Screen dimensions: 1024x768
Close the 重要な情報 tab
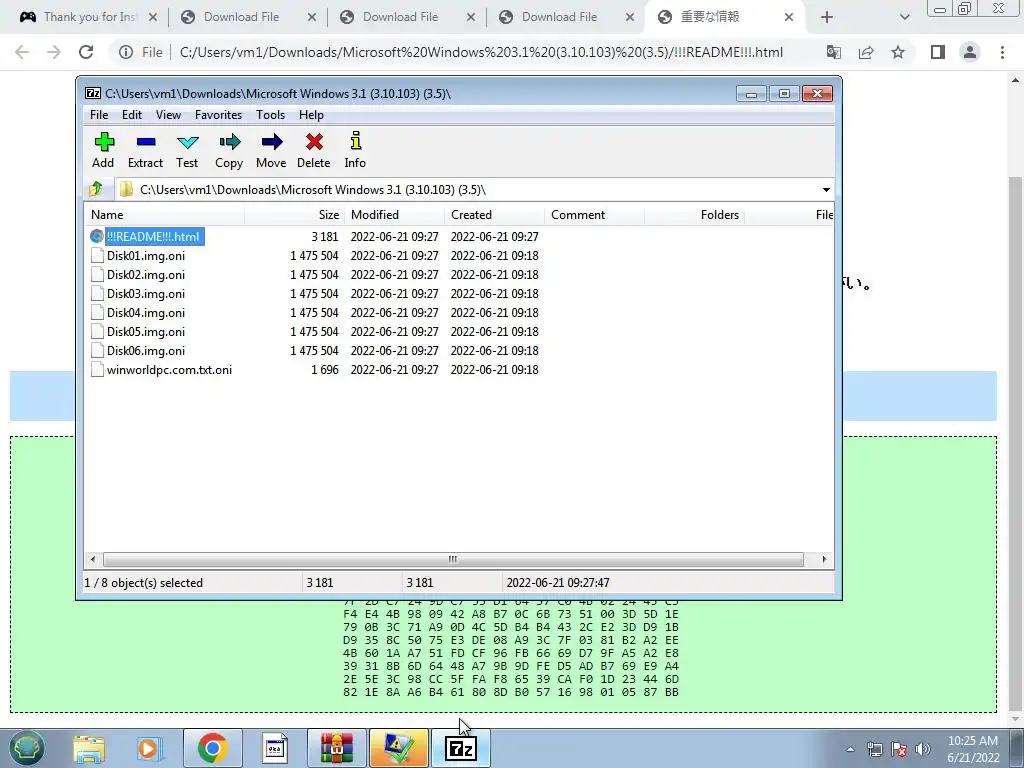pos(789,18)
